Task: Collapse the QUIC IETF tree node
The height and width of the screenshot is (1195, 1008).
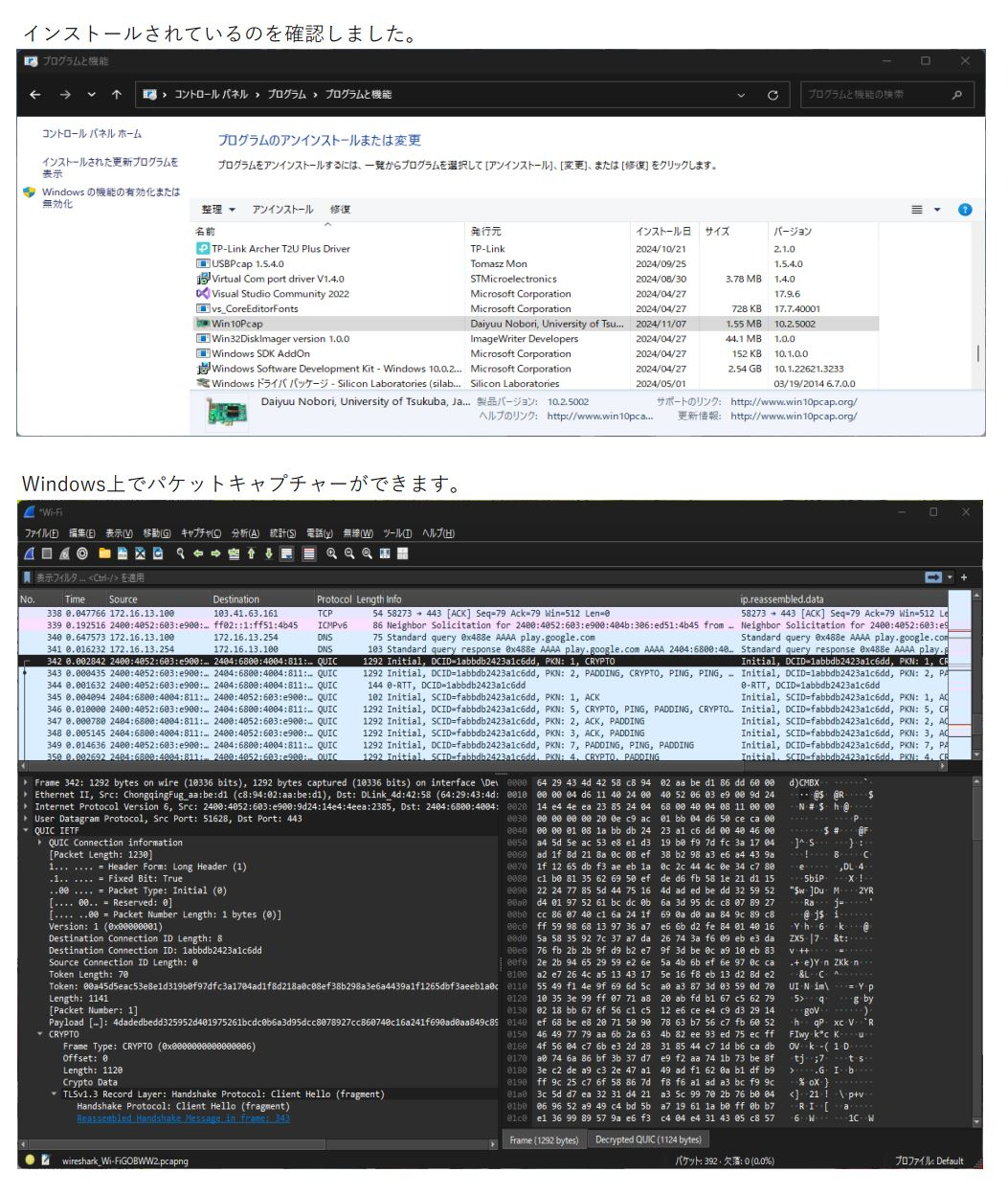Action: tap(26, 830)
